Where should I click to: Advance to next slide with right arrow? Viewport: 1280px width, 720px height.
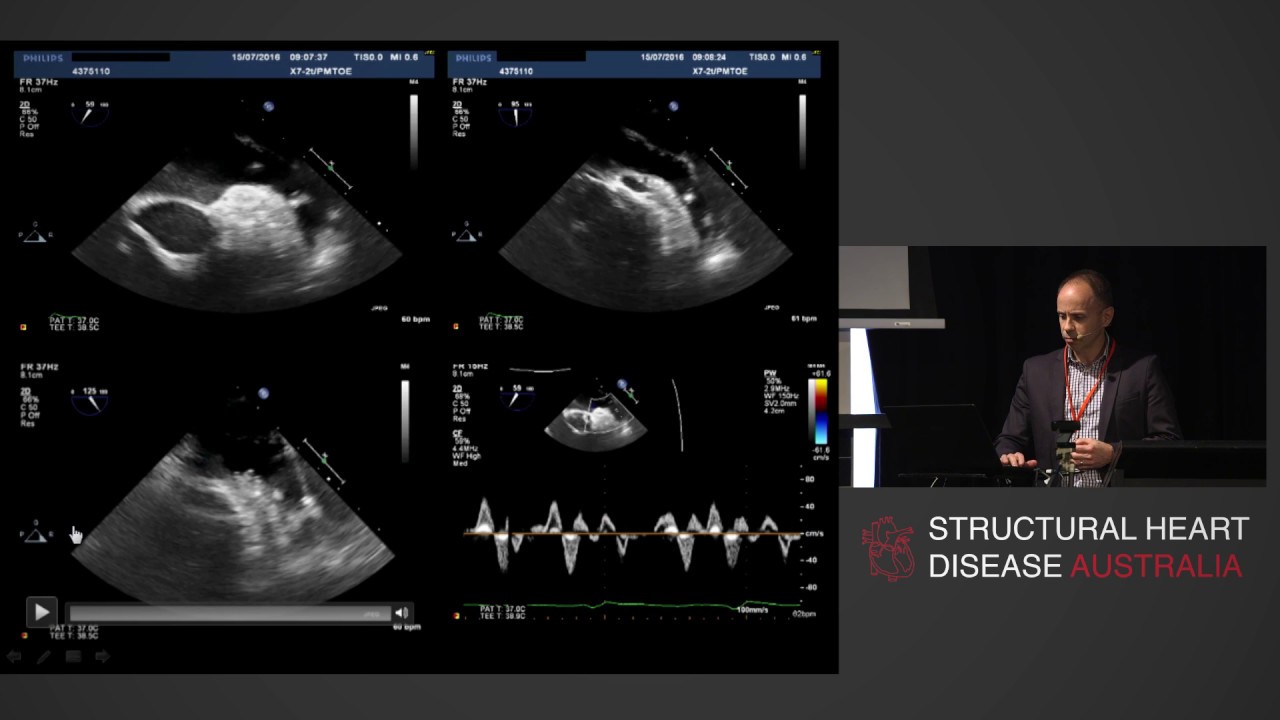pos(102,657)
